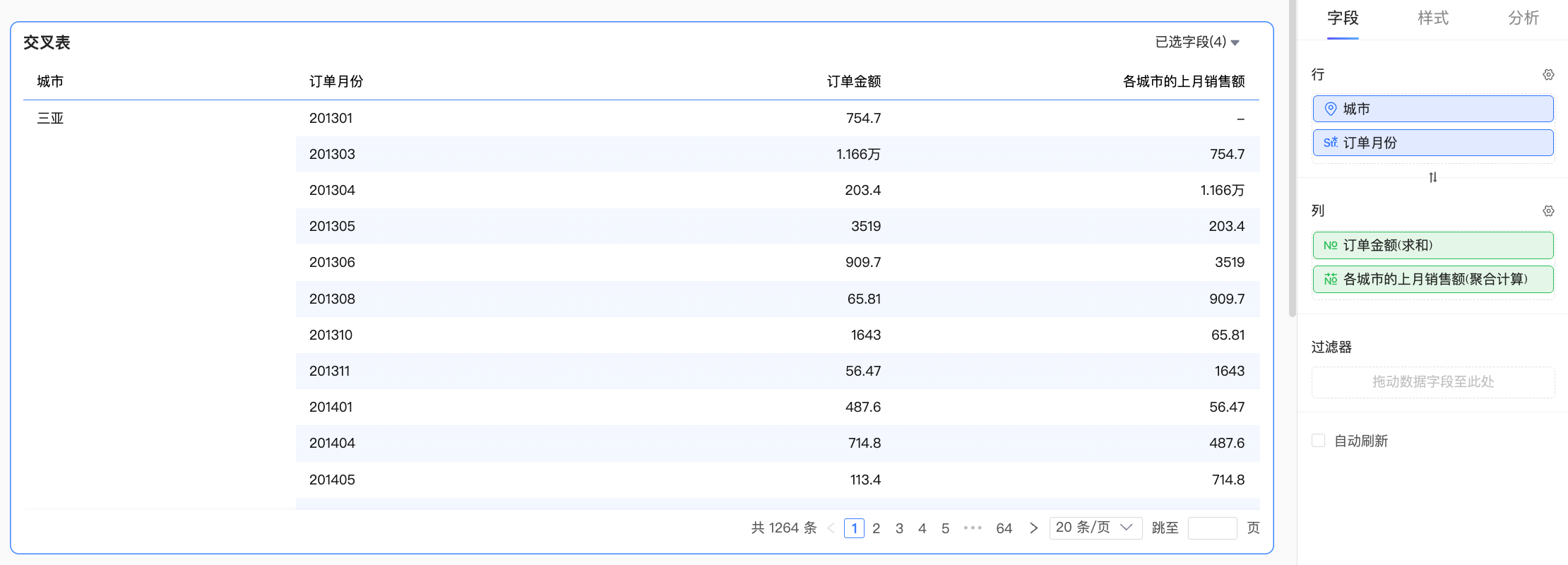Swap rows and columns with the exchange icon
Viewport: 1568px width, 565px height.
pyautogui.click(x=1433, y=177)
